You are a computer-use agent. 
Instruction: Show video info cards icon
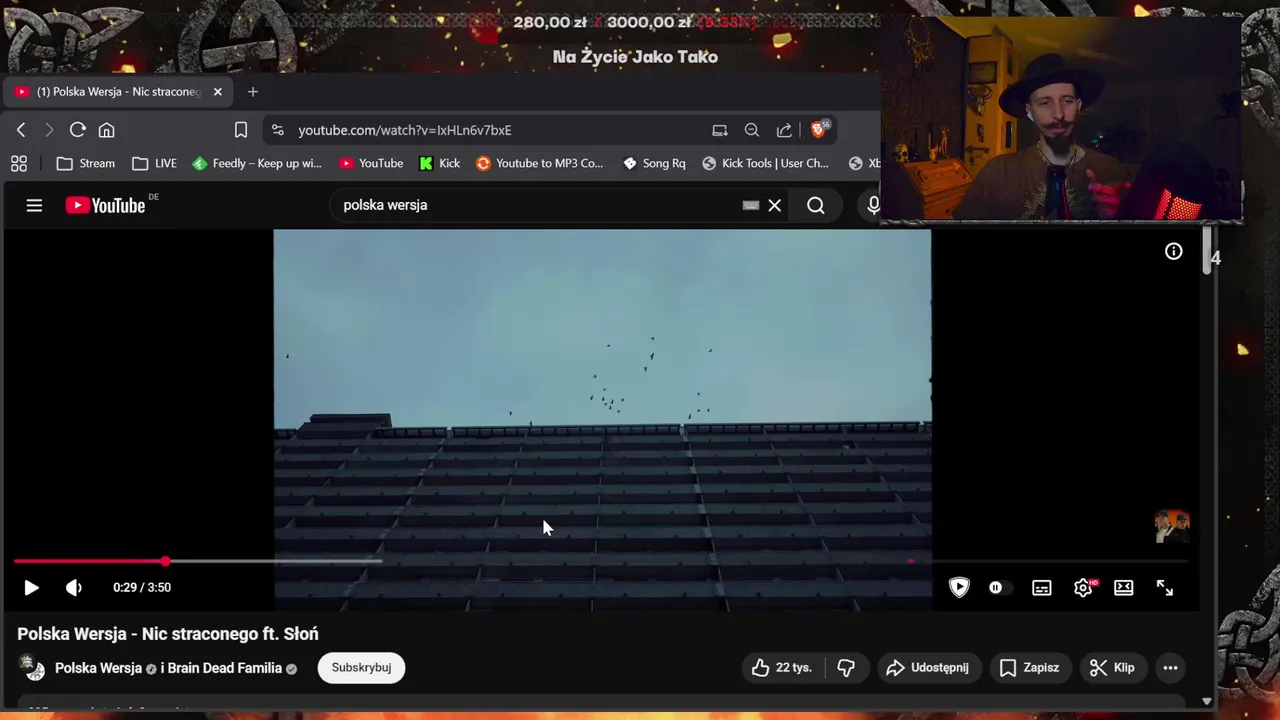1173,252
